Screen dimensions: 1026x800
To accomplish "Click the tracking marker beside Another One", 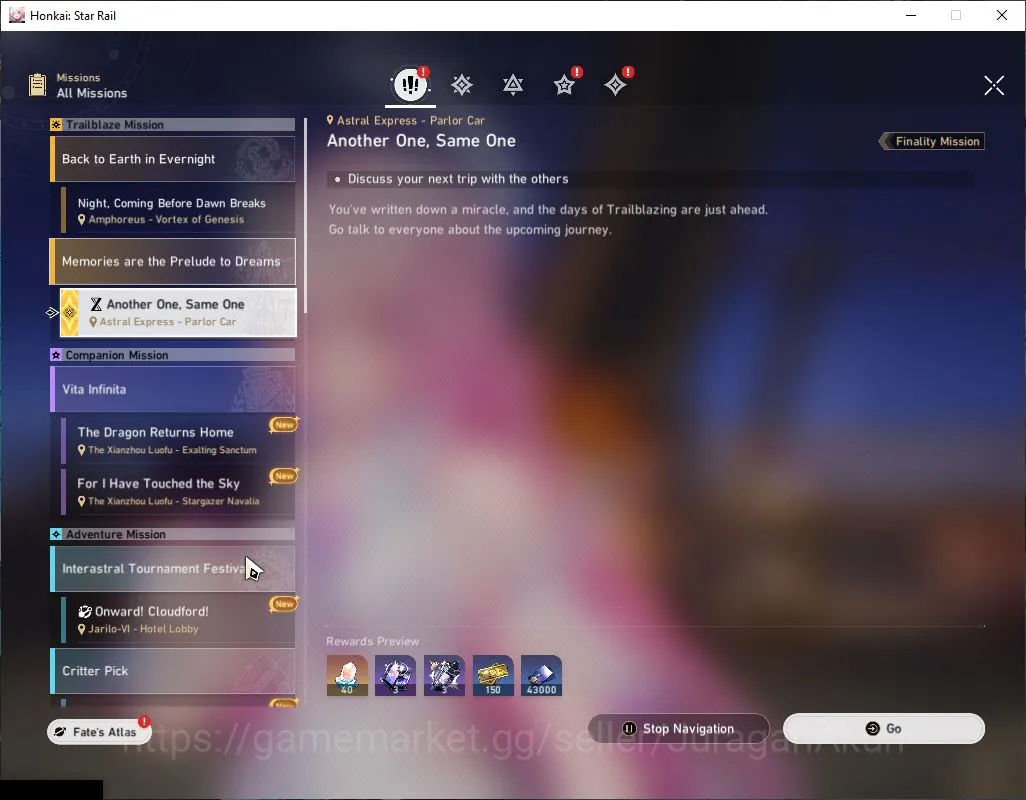I will [x=52, y=313].
